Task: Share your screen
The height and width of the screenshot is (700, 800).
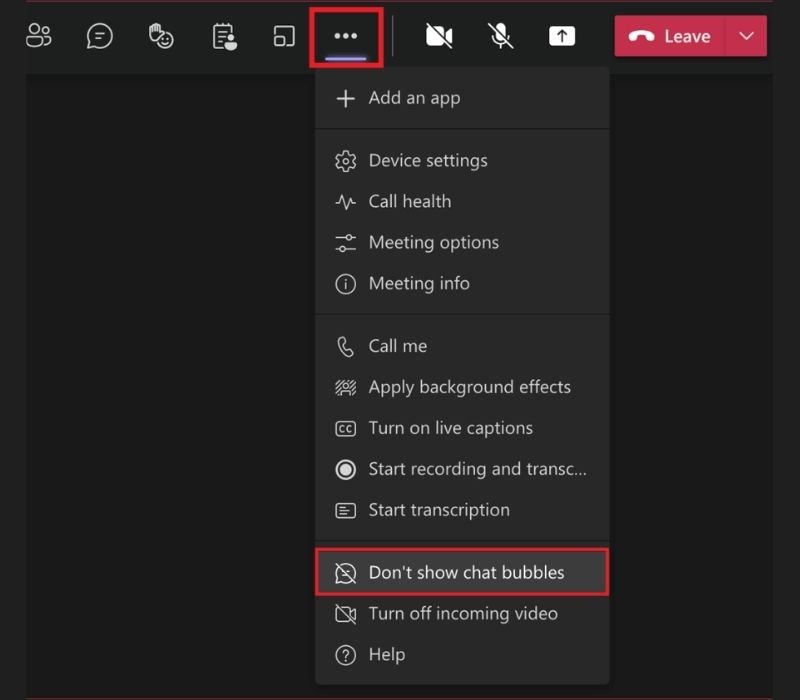Action: [x=561, y=35]
